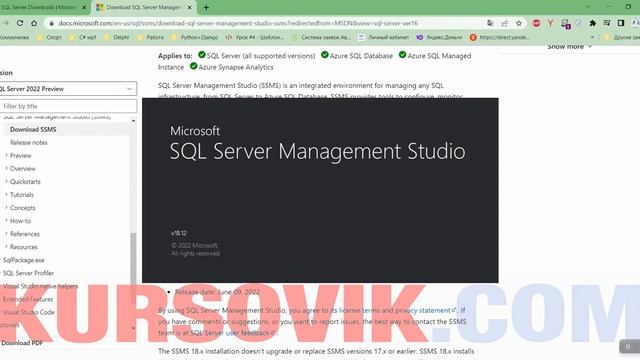Open the Yandex Y extension icon
The image size is (640, 360).
pyautogui.click(x=550, y=23)
